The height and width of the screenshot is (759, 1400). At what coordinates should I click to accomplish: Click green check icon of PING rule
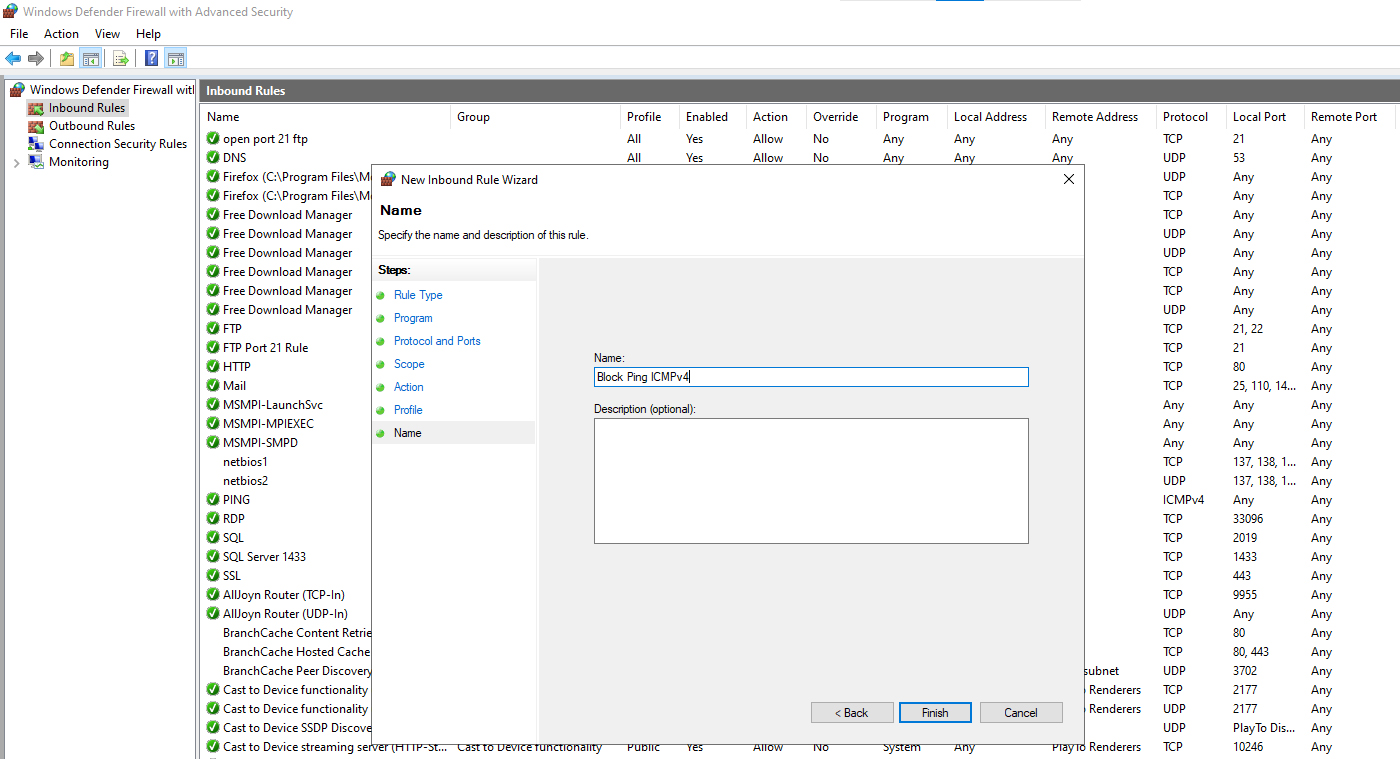pos(213,500)
